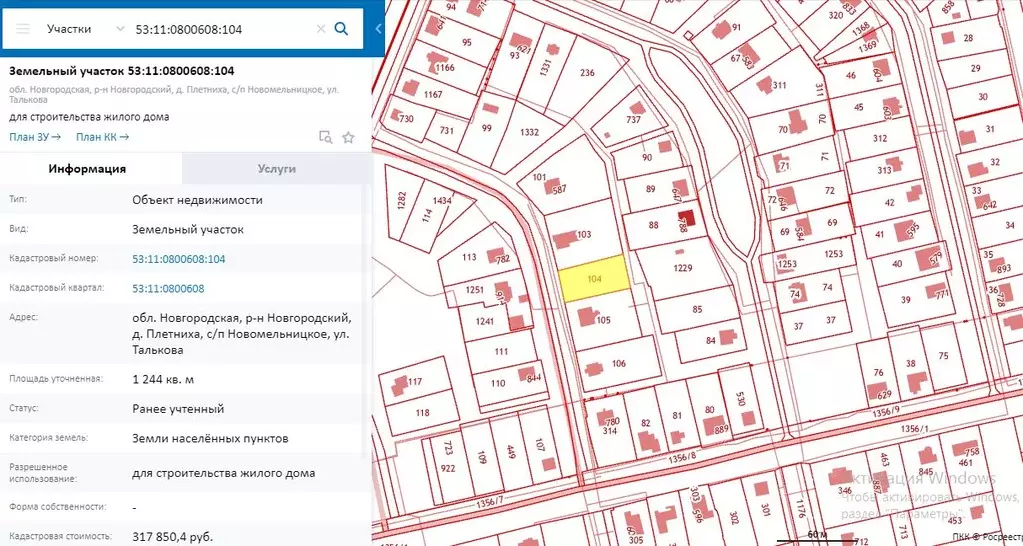Click parcel 118 on the map
Screen dimensions: 1023x546
click(422, 412)
